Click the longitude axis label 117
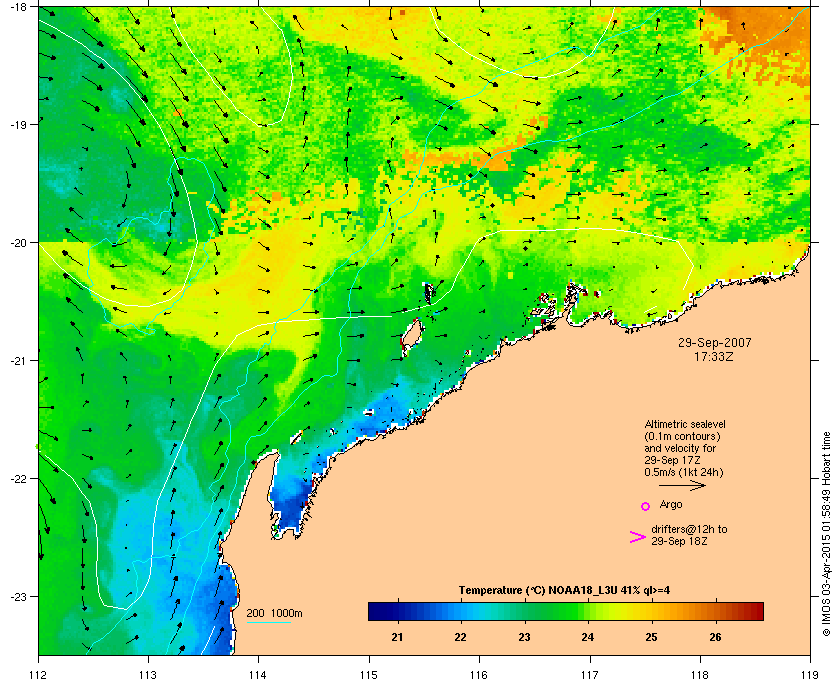The width and height of the screenshot is (840, 680). [590, 675]
